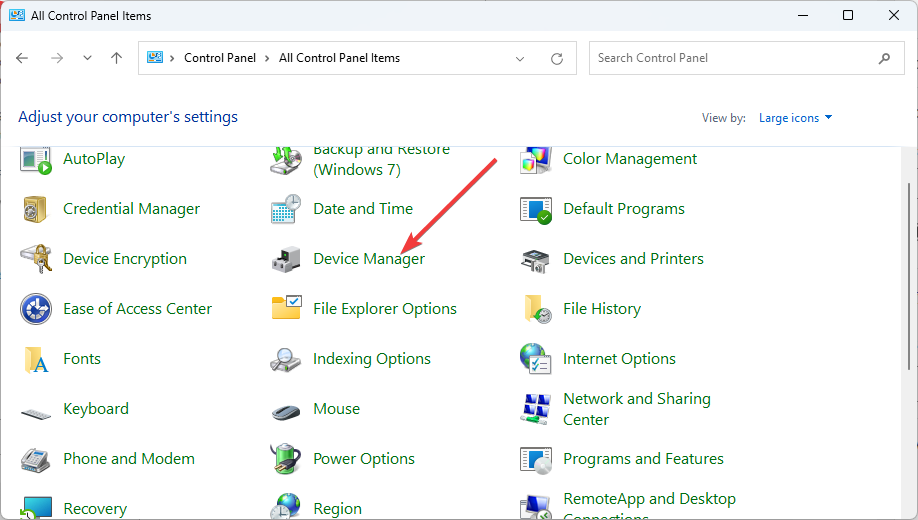Open the Indexing Options link
The image size is (918, 520).
tap(372, 360)
